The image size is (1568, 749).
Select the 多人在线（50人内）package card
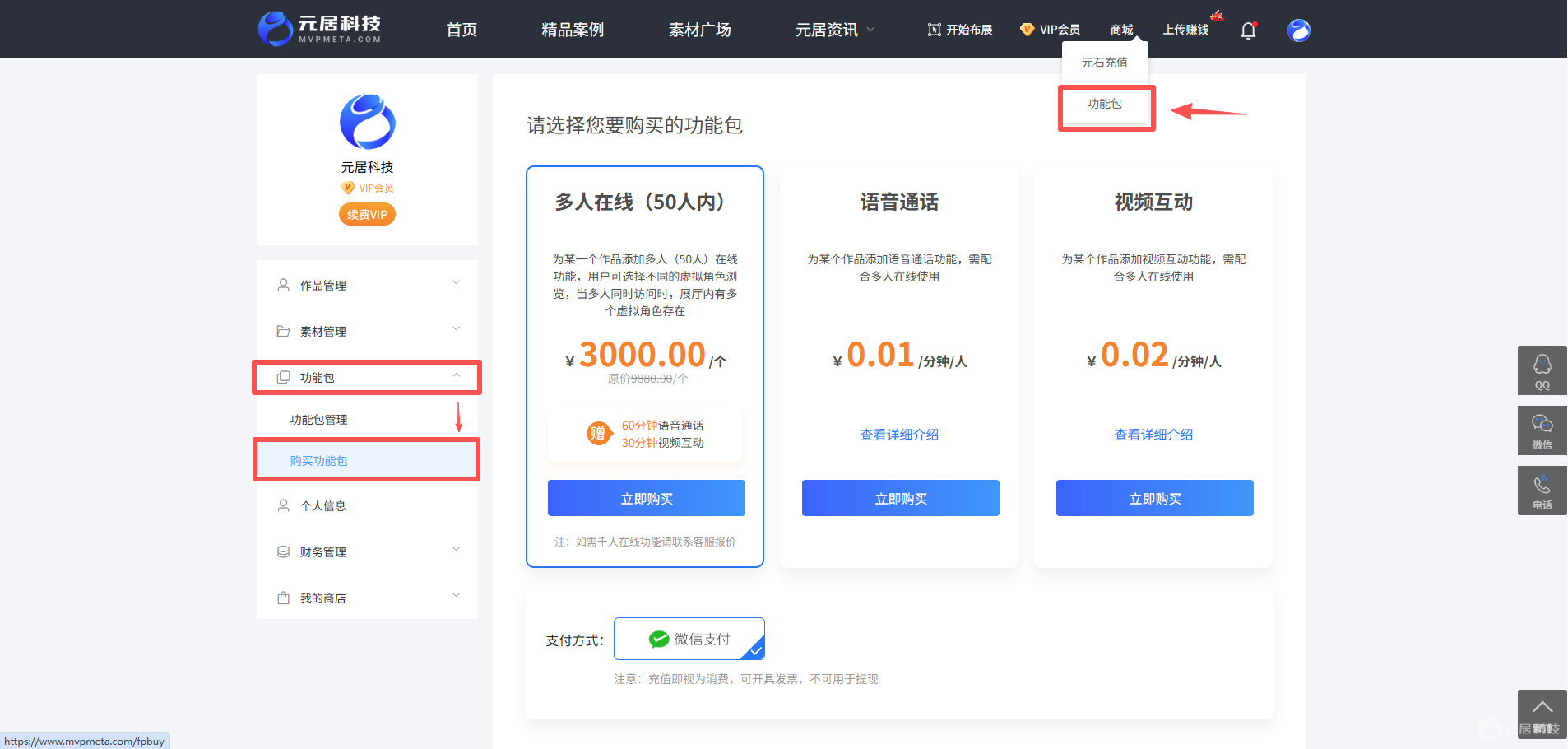tap(645, 367)
